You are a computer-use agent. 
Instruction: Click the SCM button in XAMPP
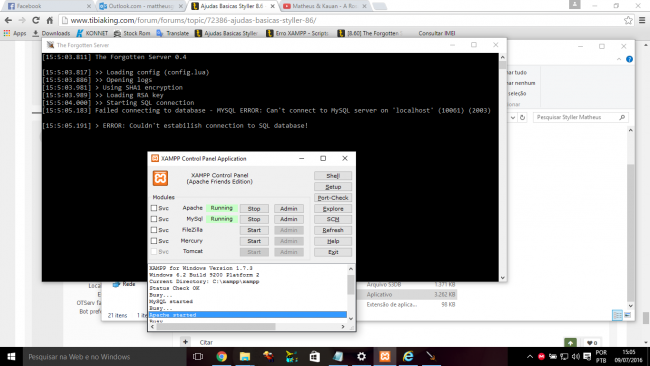coord(333,219)
